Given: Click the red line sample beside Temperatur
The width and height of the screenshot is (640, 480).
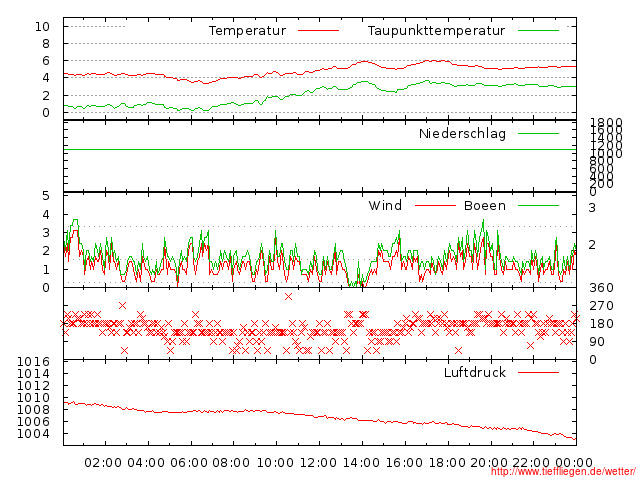Looking at the screenshot, I should coord(318,31).
